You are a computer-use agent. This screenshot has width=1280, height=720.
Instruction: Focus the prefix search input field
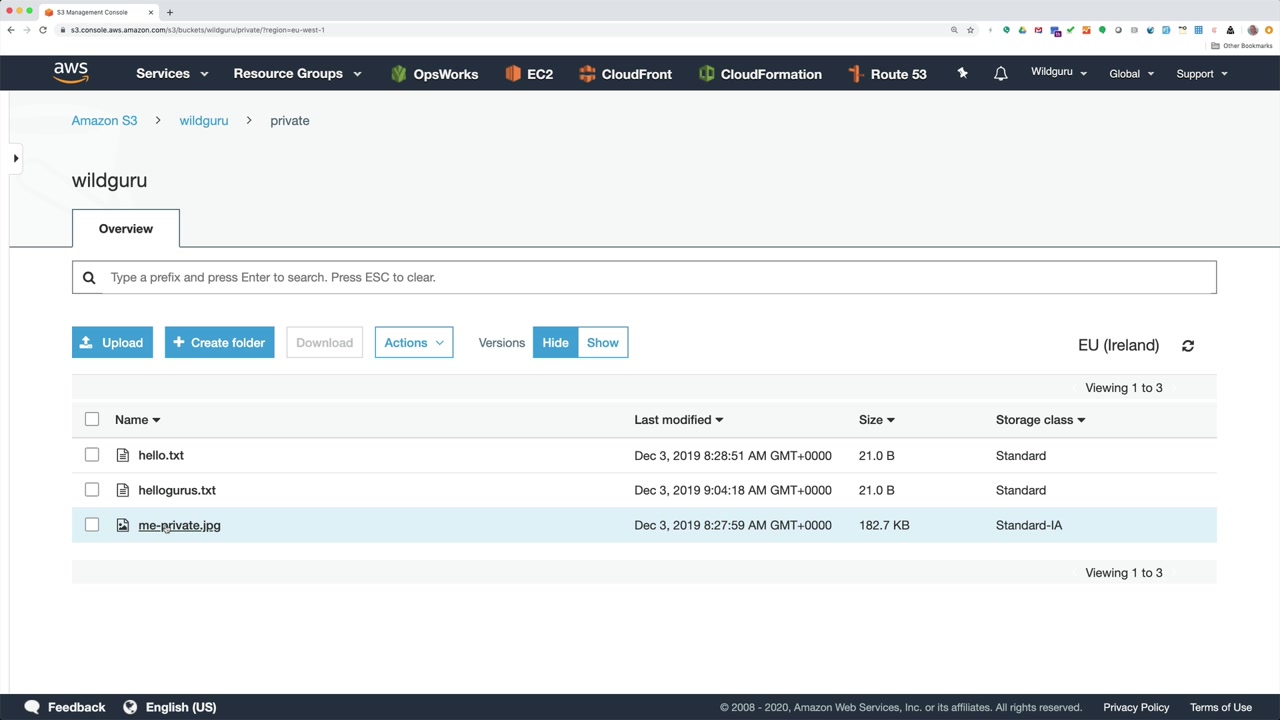tap(644, 278)
